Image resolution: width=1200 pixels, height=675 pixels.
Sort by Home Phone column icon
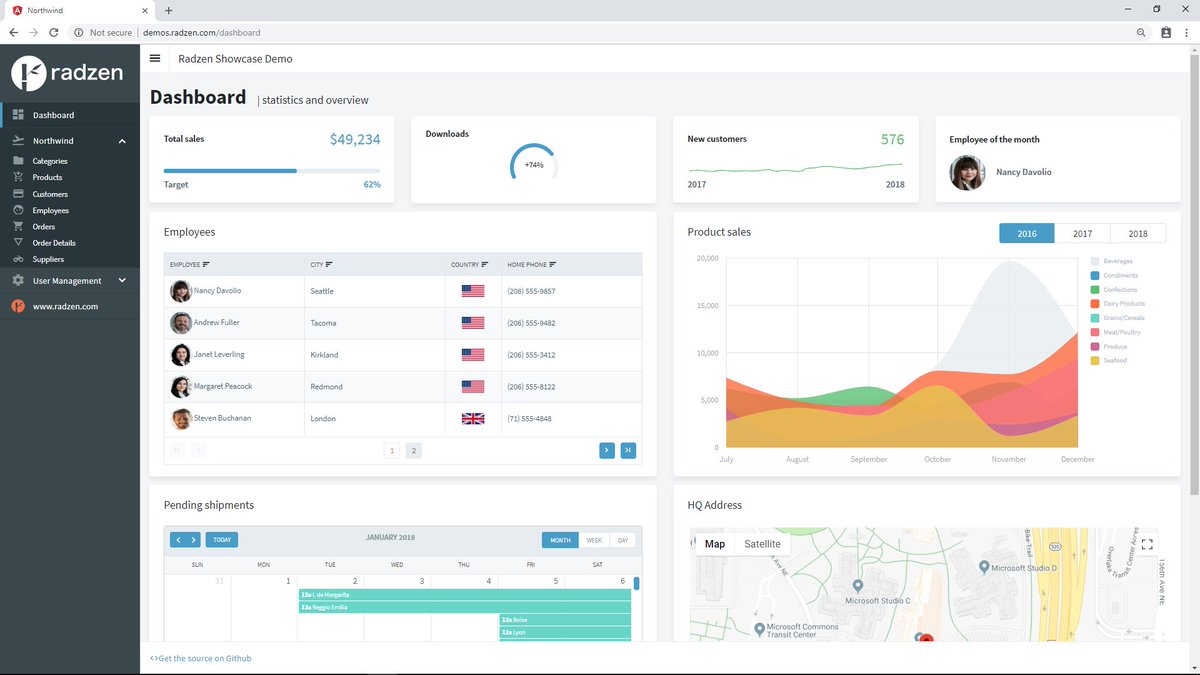(553, 265)
